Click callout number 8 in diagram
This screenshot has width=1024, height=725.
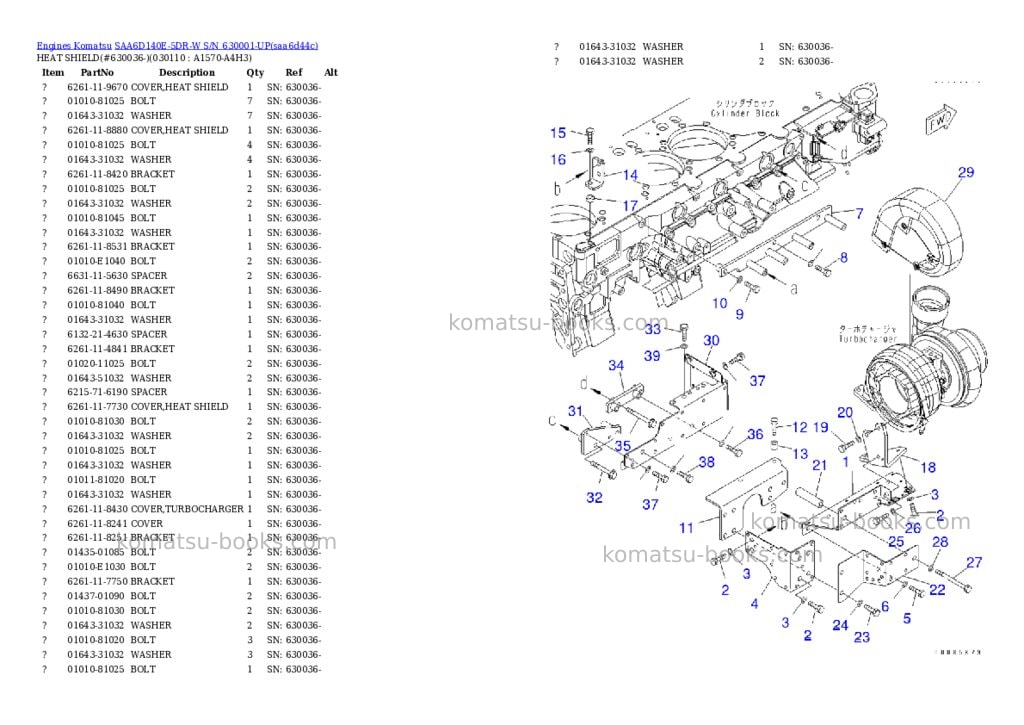[844, 257]
